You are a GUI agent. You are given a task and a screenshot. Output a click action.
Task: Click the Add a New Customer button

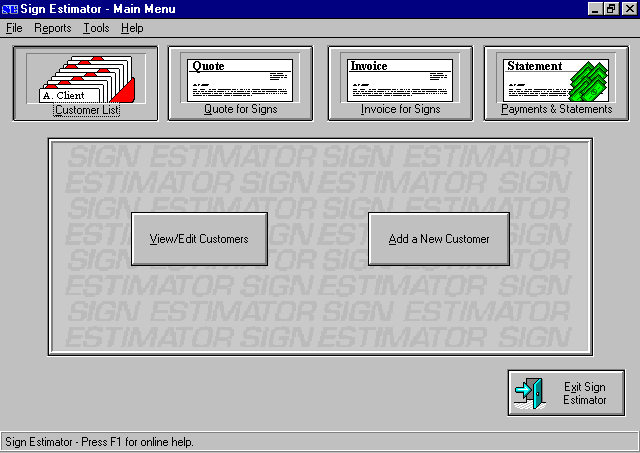439,239
